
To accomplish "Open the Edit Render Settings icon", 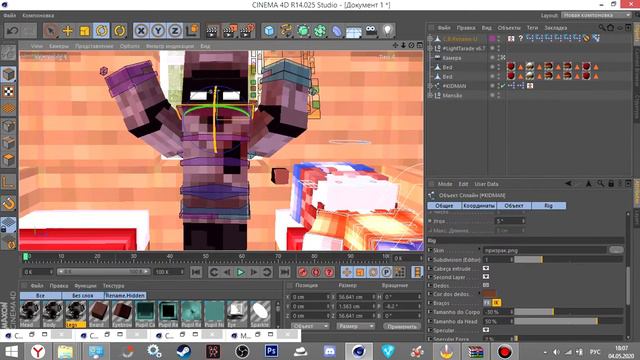I will [x=247, y=31].
